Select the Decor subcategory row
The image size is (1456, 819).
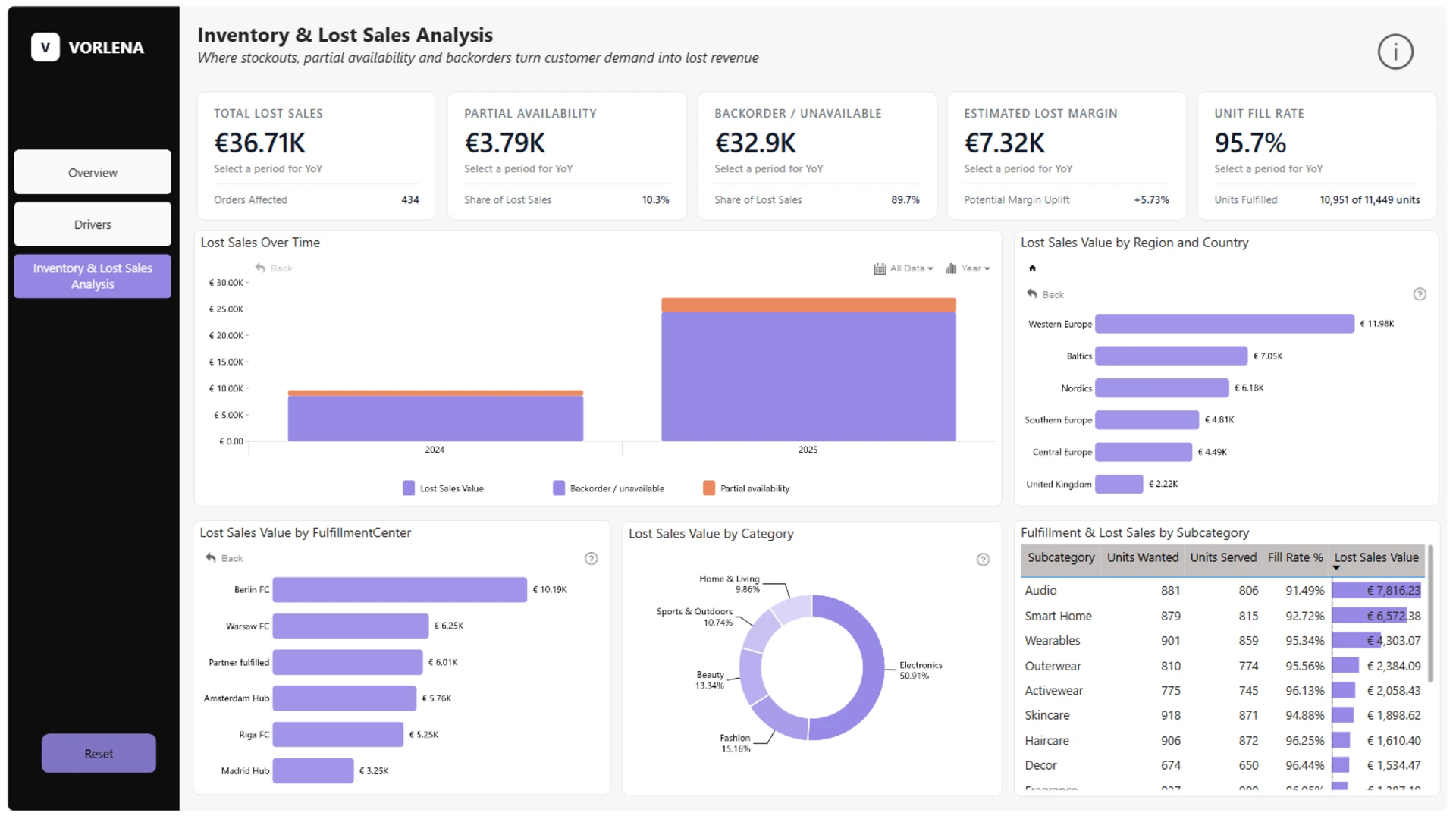(x=1222, y=765)
